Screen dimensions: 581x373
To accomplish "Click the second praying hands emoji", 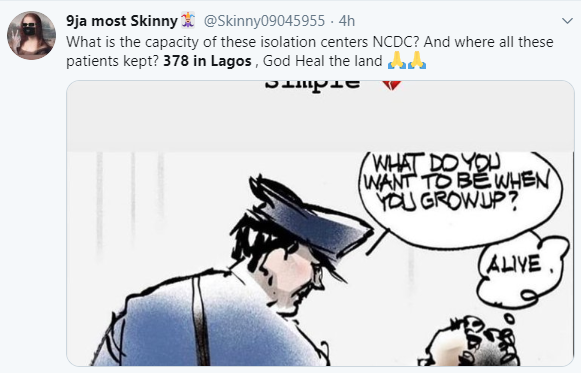I will 417,60.
